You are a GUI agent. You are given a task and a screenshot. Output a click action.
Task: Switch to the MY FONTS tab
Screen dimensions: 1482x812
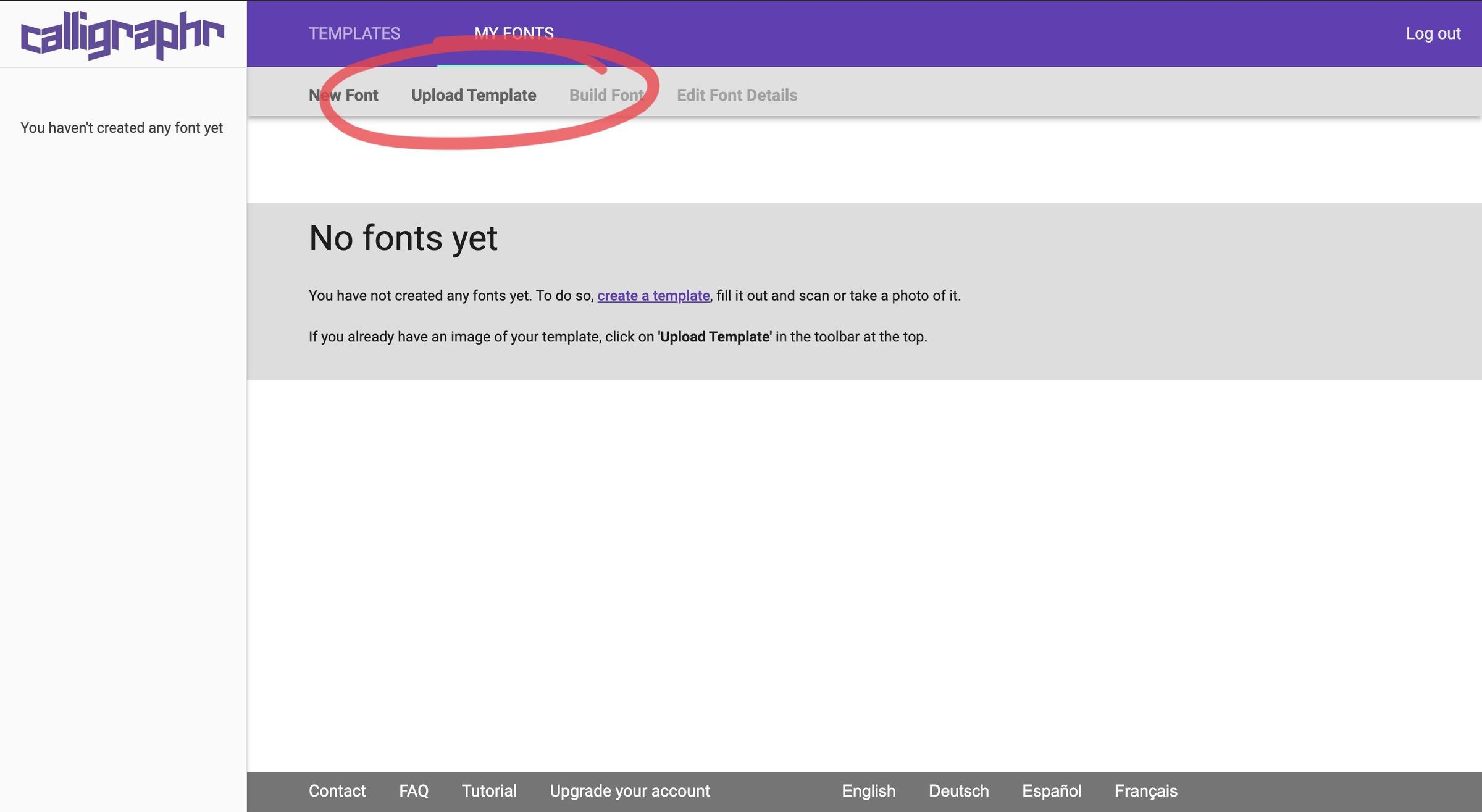(x=515, y=33)
